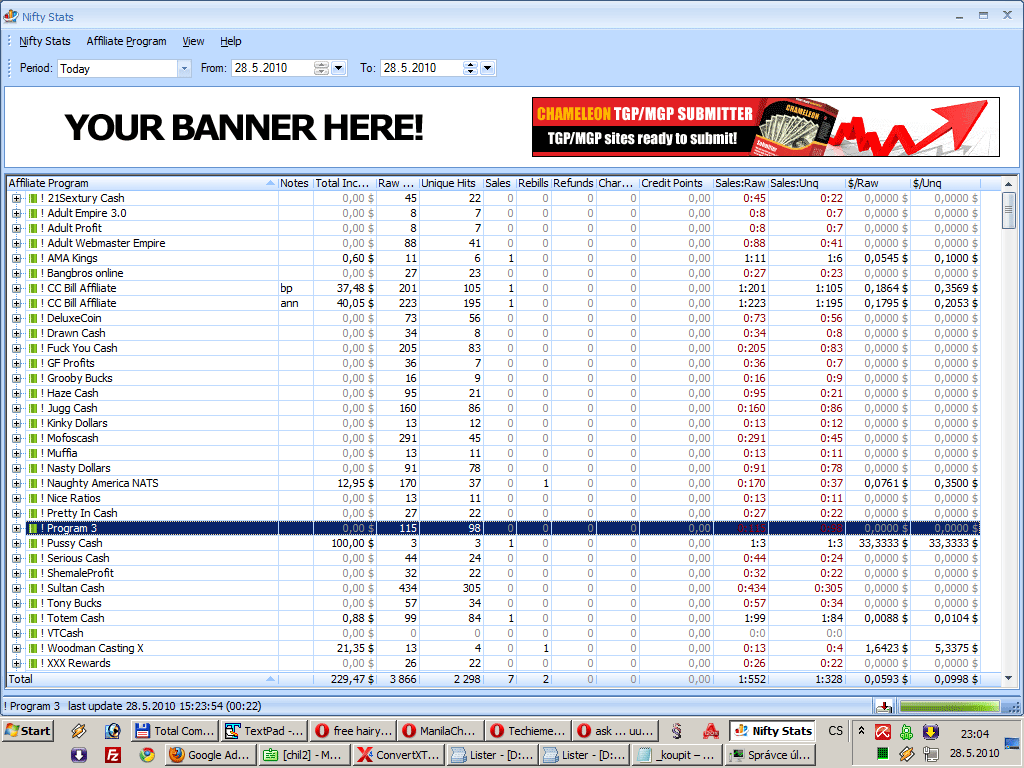The image size is (1024, 768).
Task: Open the Google Ad... Firefox taskbar button
Action: pos(210,755)
